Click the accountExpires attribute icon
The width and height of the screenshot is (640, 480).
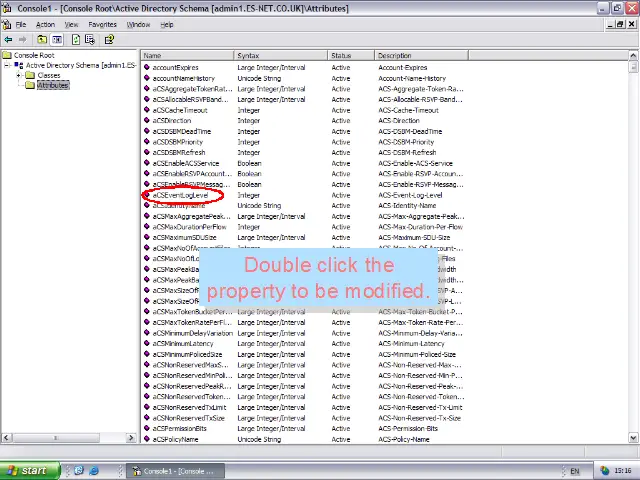[146, 68]
